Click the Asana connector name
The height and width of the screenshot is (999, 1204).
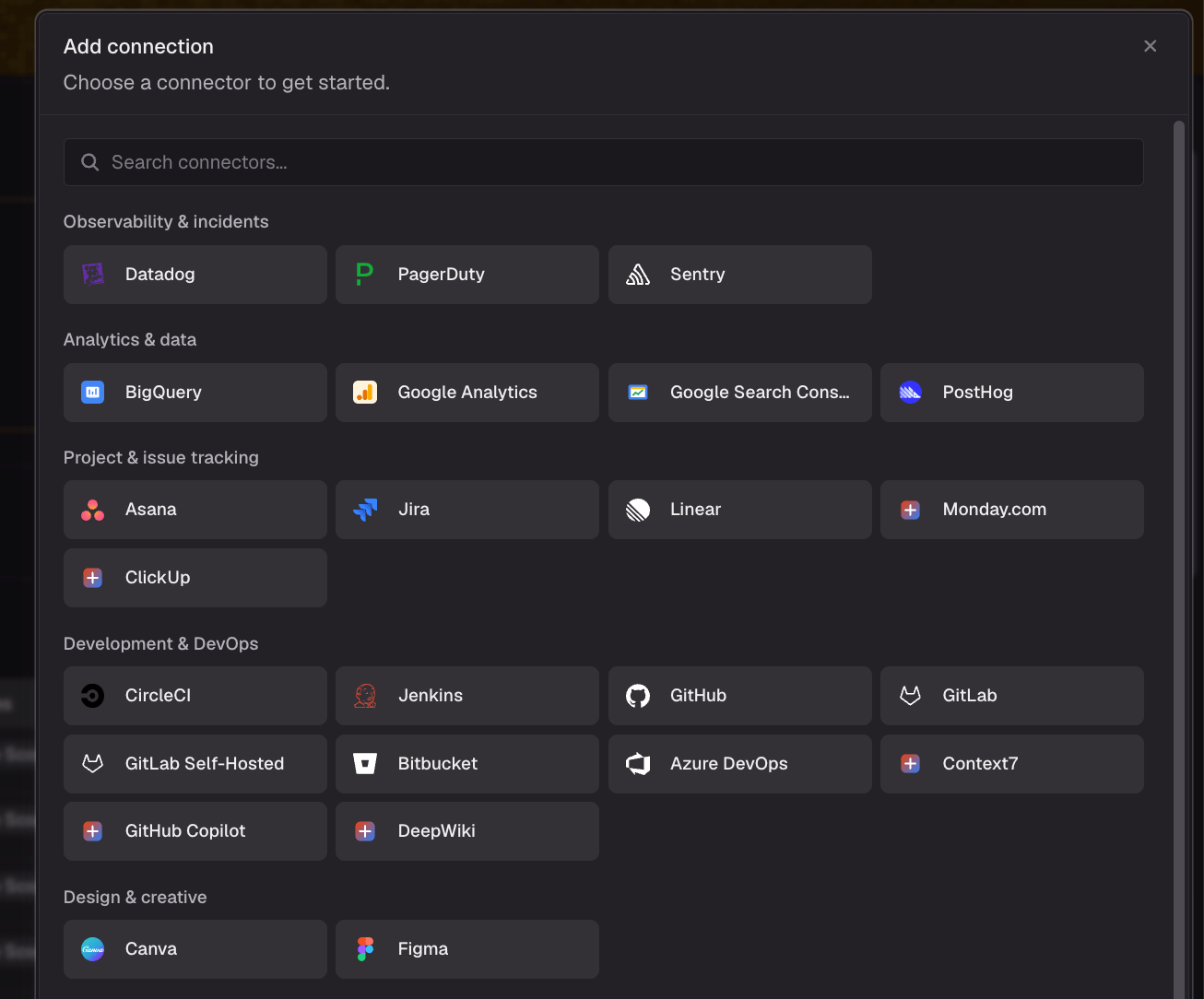(151, 510)
